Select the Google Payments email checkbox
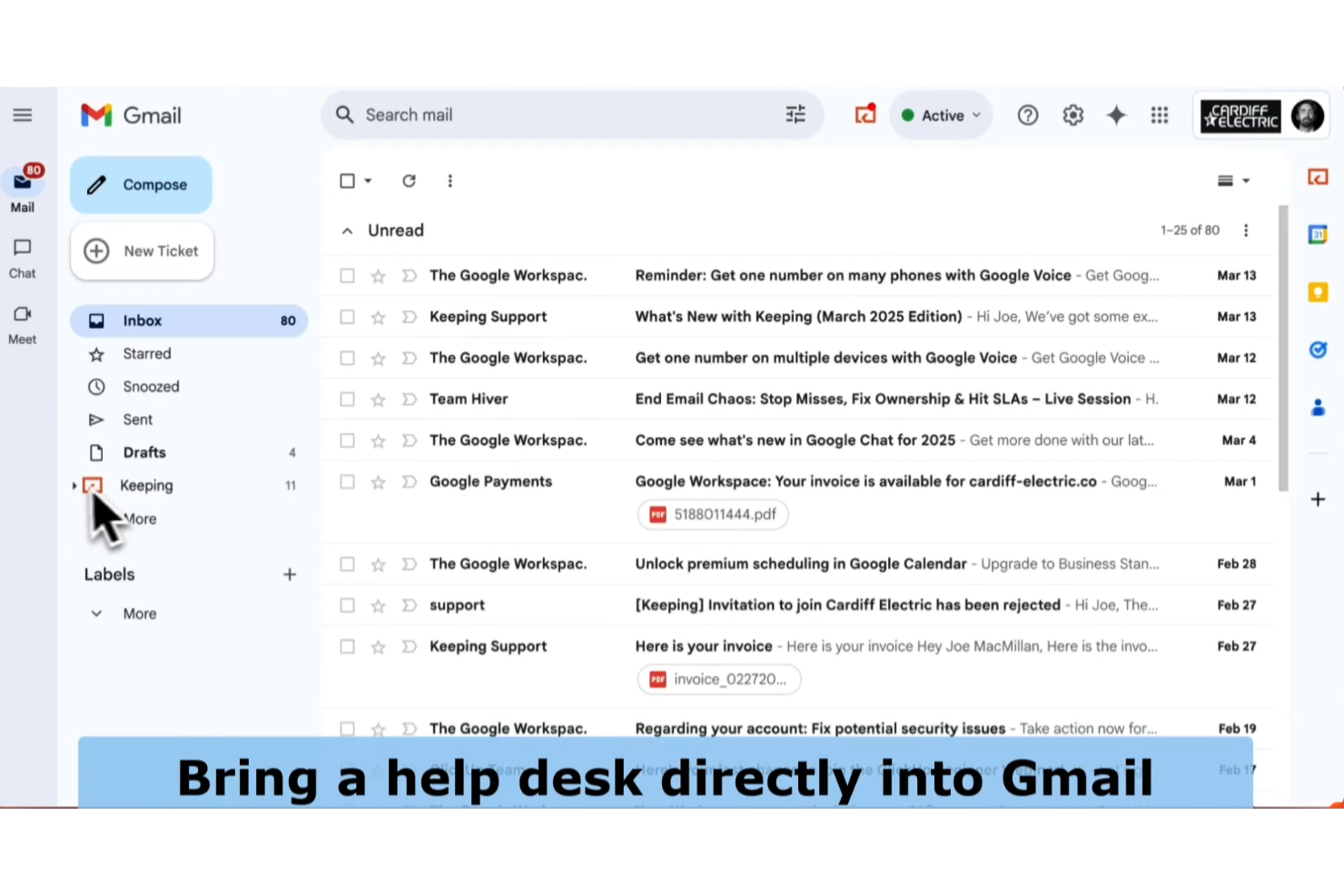 click(347, 481)
